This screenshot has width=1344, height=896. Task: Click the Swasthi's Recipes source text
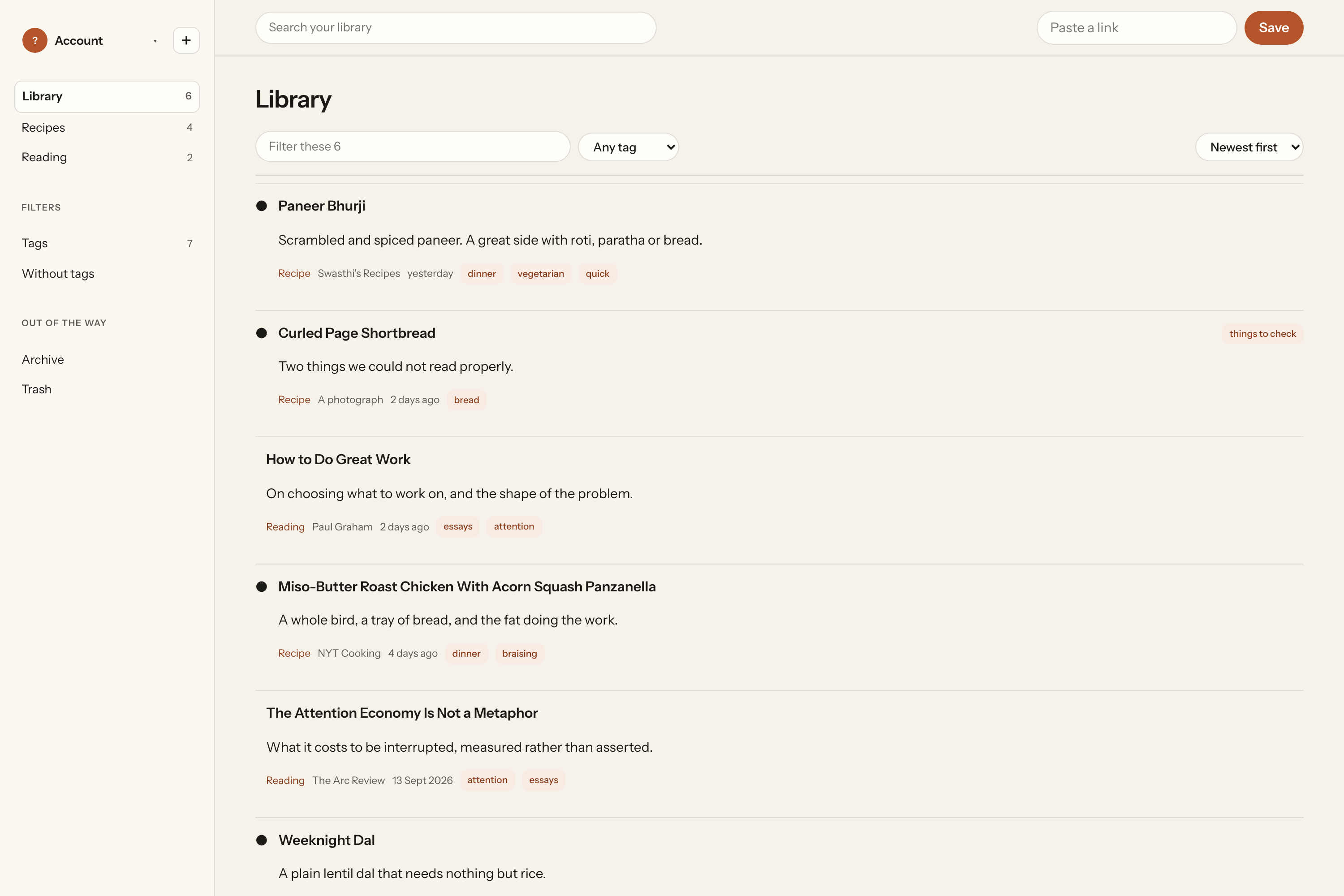[x=359, y=274]
